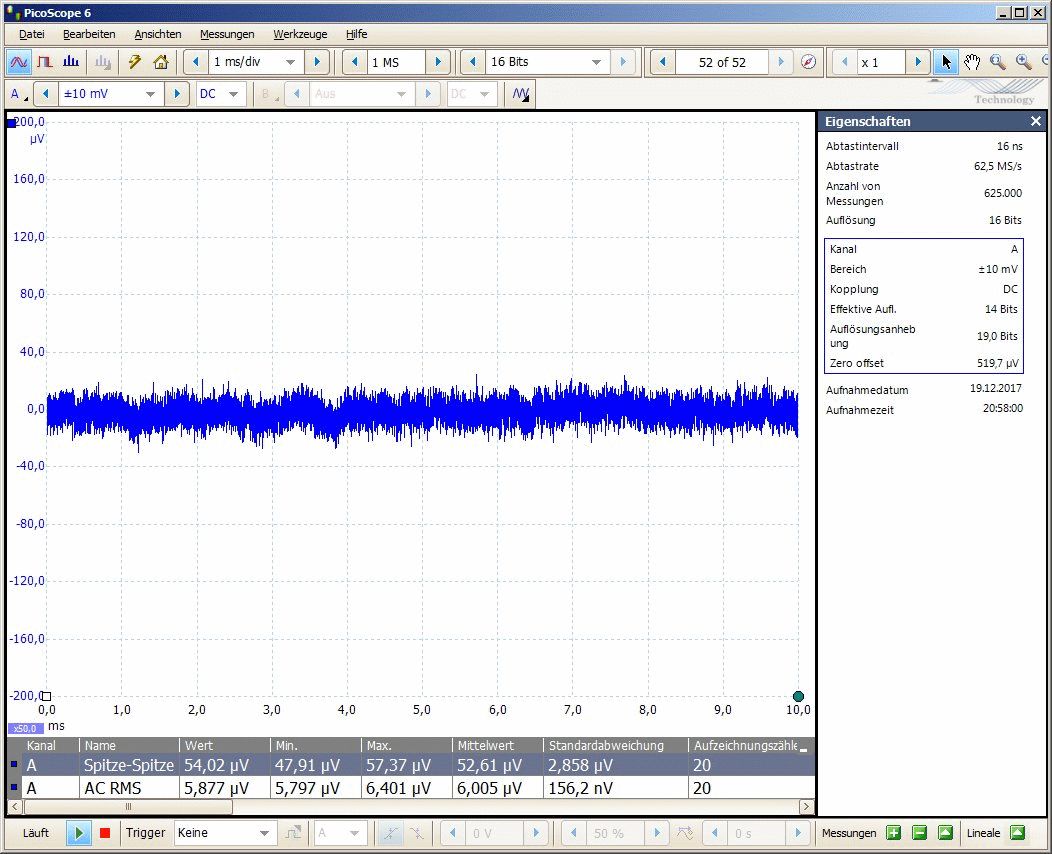Select persistence mode icon
This screenshot has height=854, width=1052.
45,62
